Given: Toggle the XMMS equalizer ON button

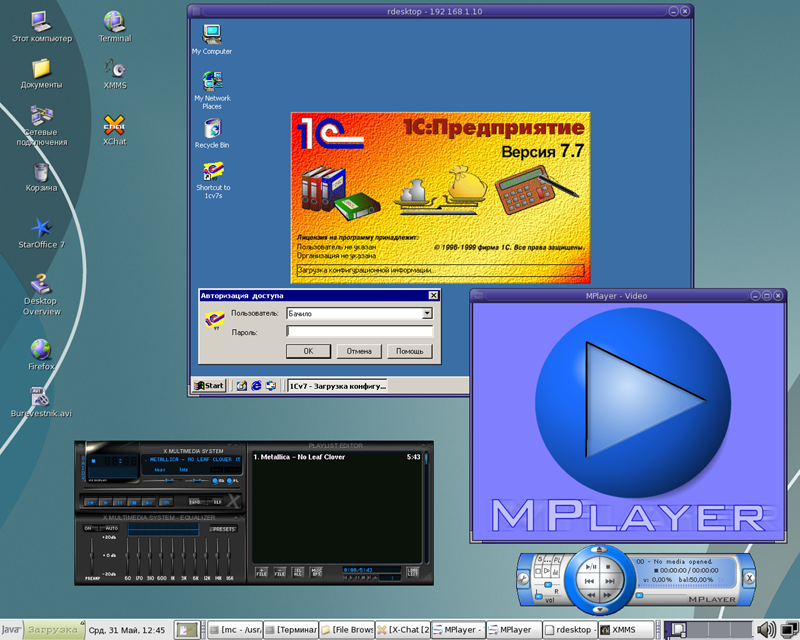Looking at the screenshot, I should point(88,528).
